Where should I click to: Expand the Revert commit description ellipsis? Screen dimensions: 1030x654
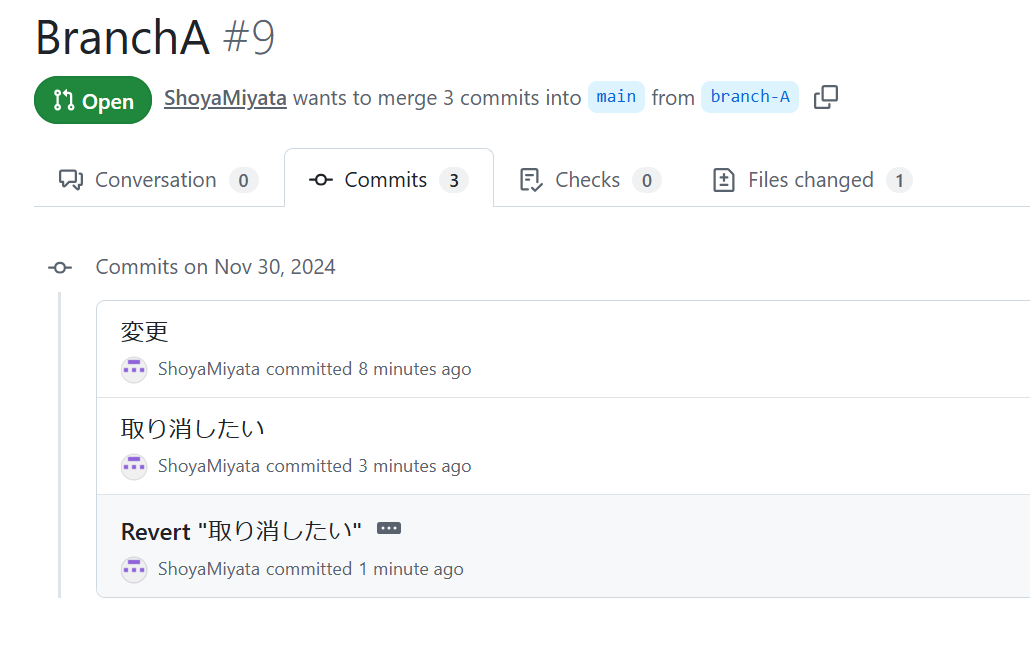(389, 529)
